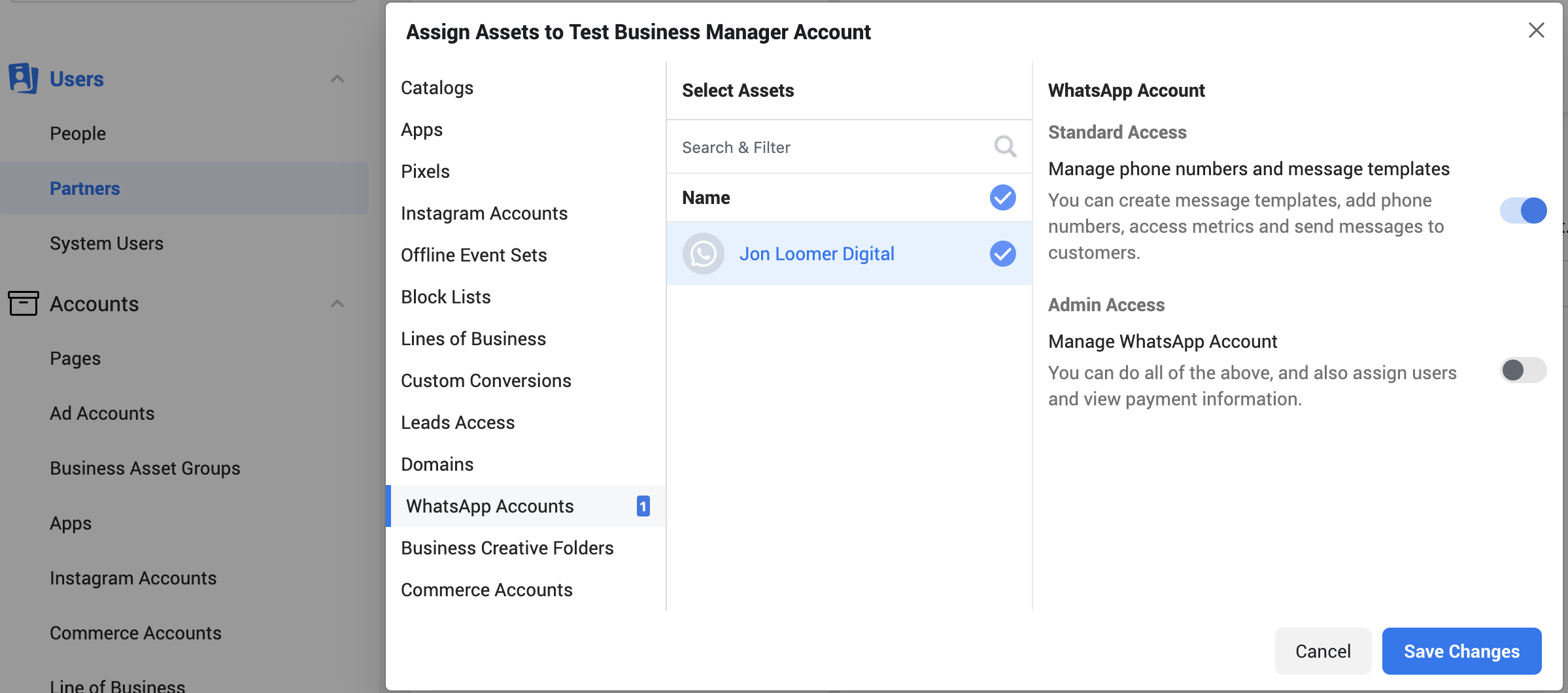Click the Save Changes button
This screenshot has width=1568, height=693.
click(1461, 651)
